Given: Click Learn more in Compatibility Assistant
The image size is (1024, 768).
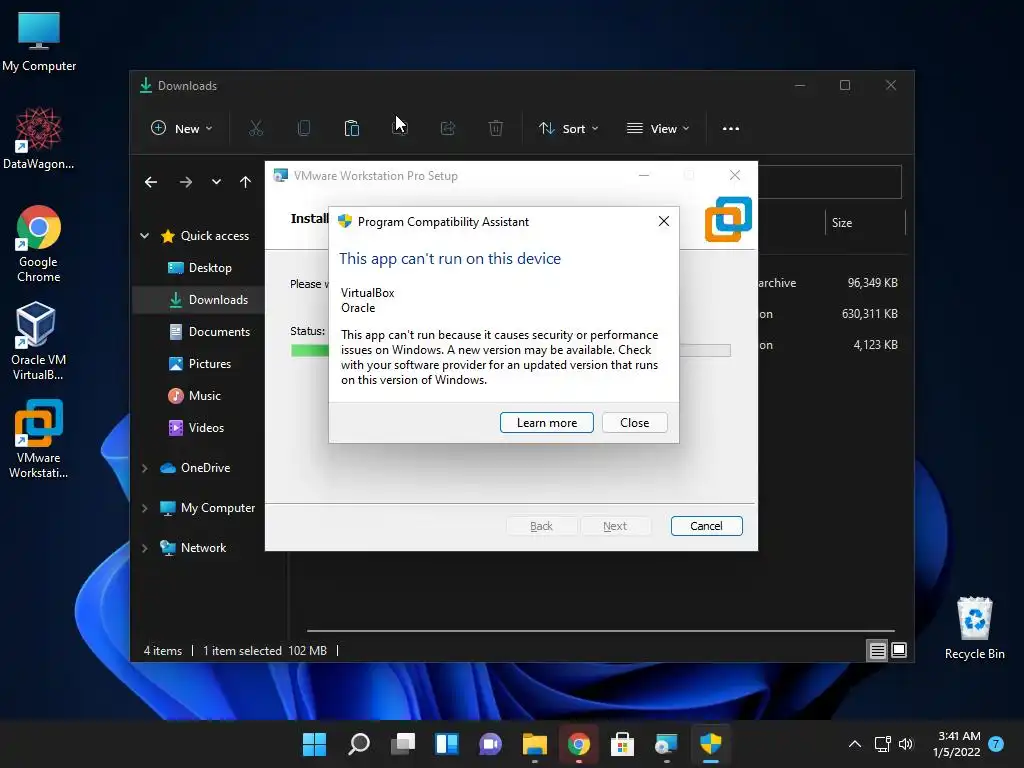Looking at the screenshot, I should pyautogui.click(x=547, y=423).
